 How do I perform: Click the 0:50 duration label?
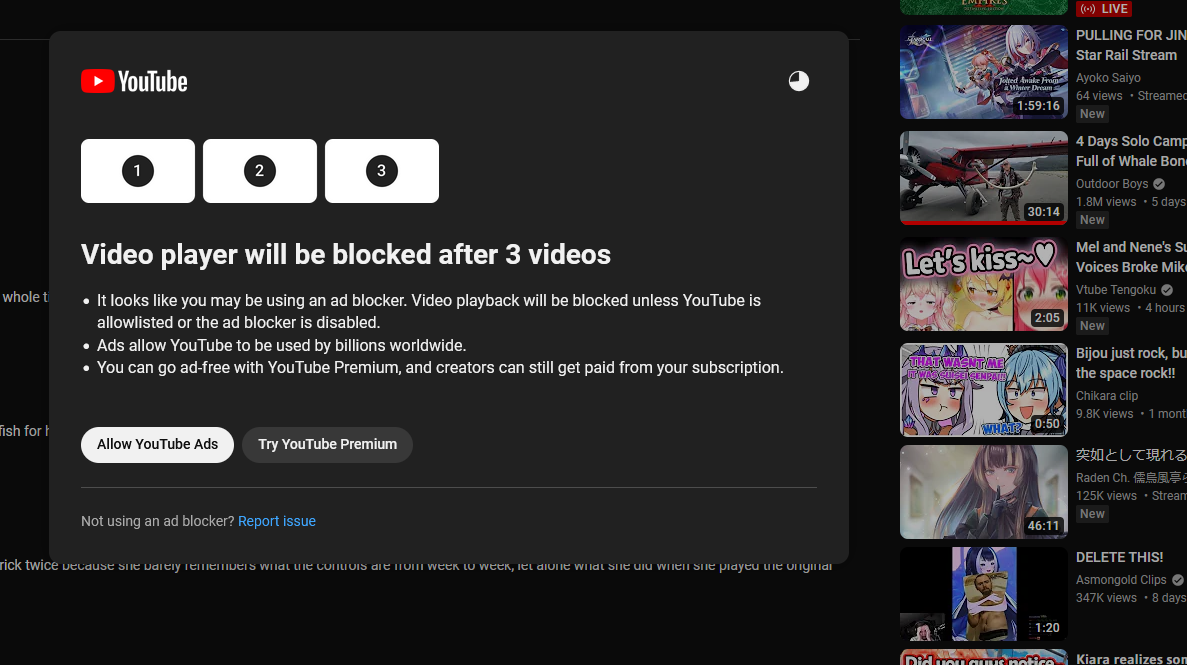(x=1047, y=424)
